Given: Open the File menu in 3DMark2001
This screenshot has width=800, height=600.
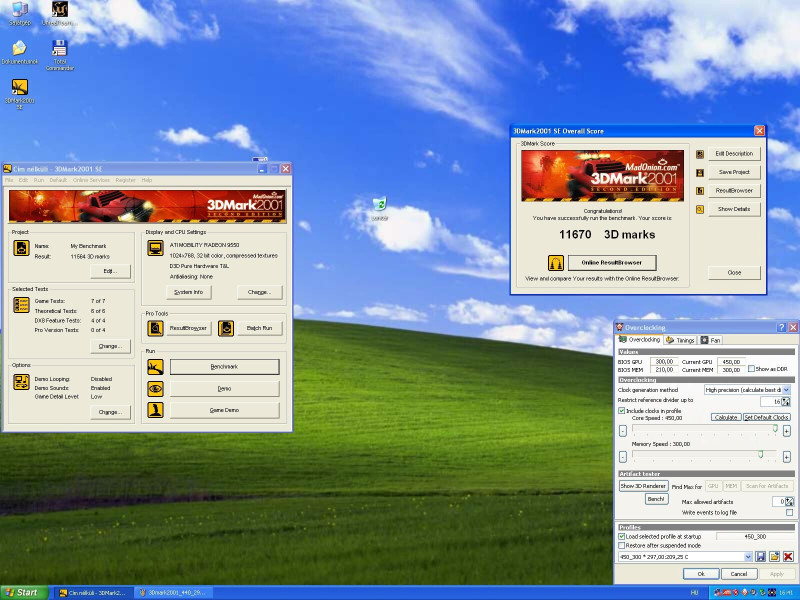Looking at the screenshot, I should (9, 180).
